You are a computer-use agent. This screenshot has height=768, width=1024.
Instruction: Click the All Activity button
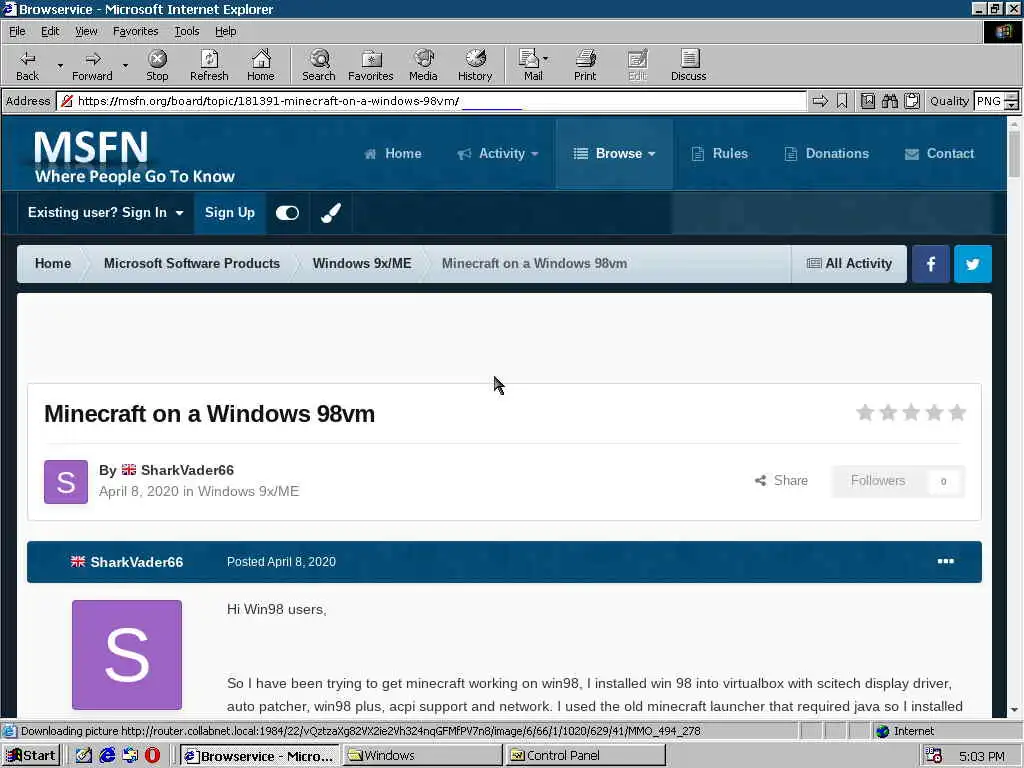pyautogui.click(x=849, y=264)
